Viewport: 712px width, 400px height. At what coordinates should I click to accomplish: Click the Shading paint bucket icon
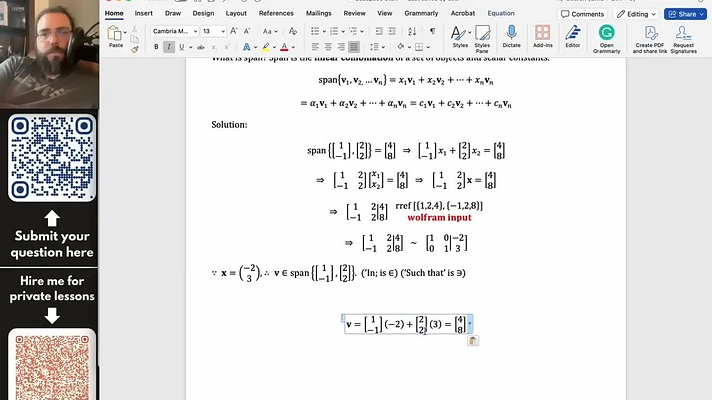[400, 46]
